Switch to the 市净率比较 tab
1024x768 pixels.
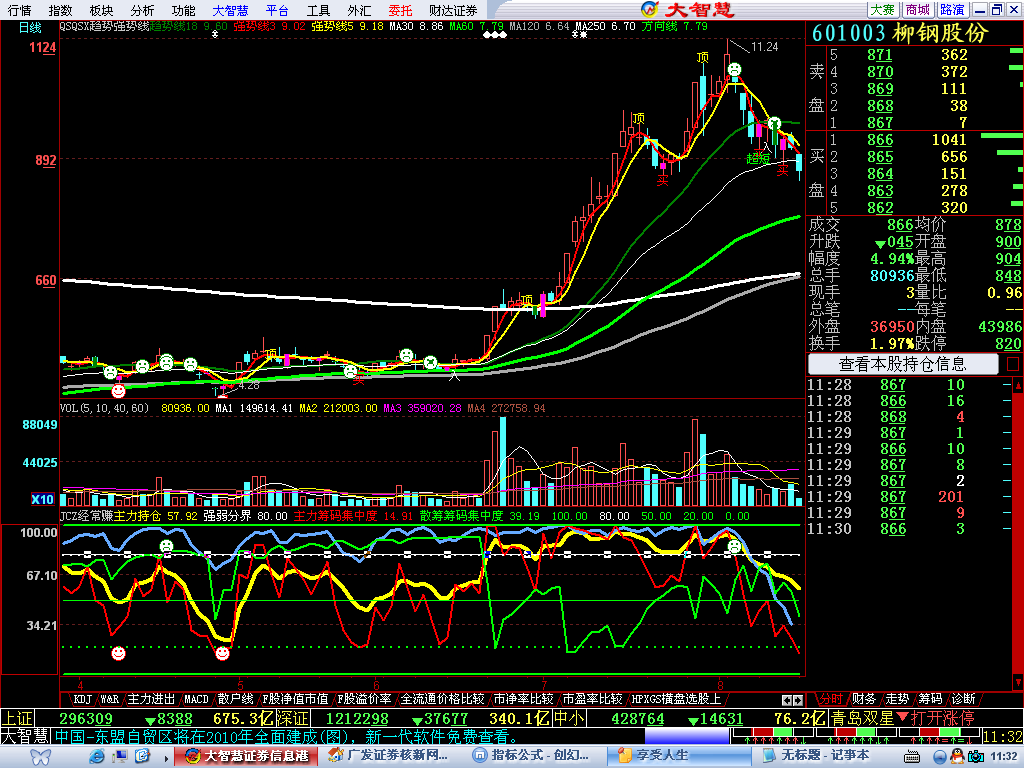click(523, 699)
